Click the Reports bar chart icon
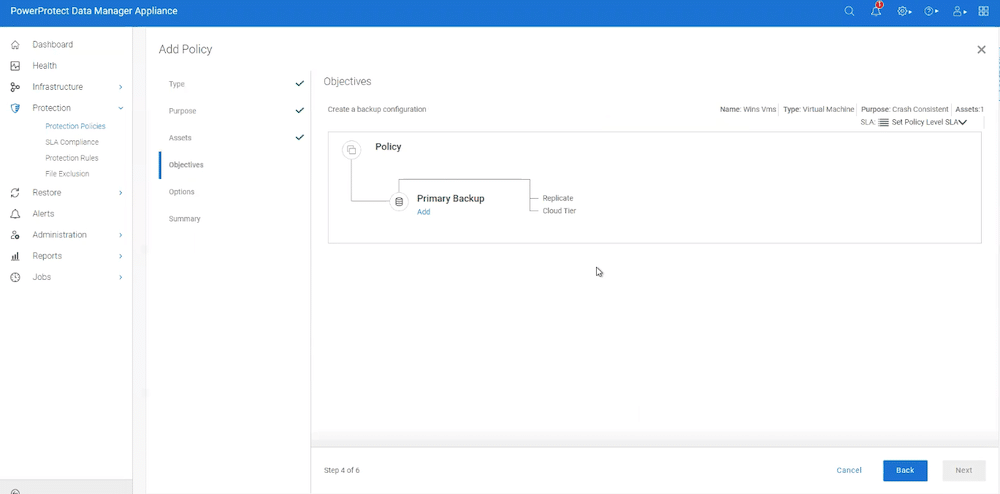1000x494 pixels. 15,256
